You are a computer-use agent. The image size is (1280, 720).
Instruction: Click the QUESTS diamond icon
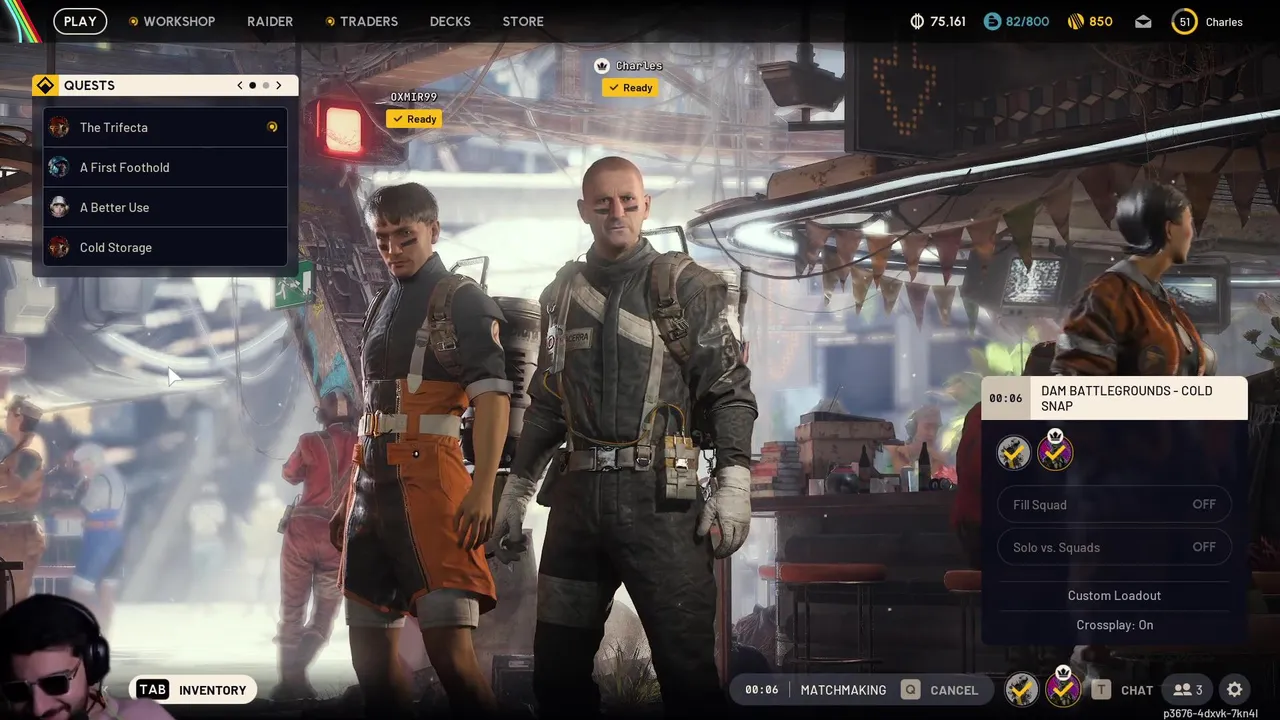(x=45, y=85)
